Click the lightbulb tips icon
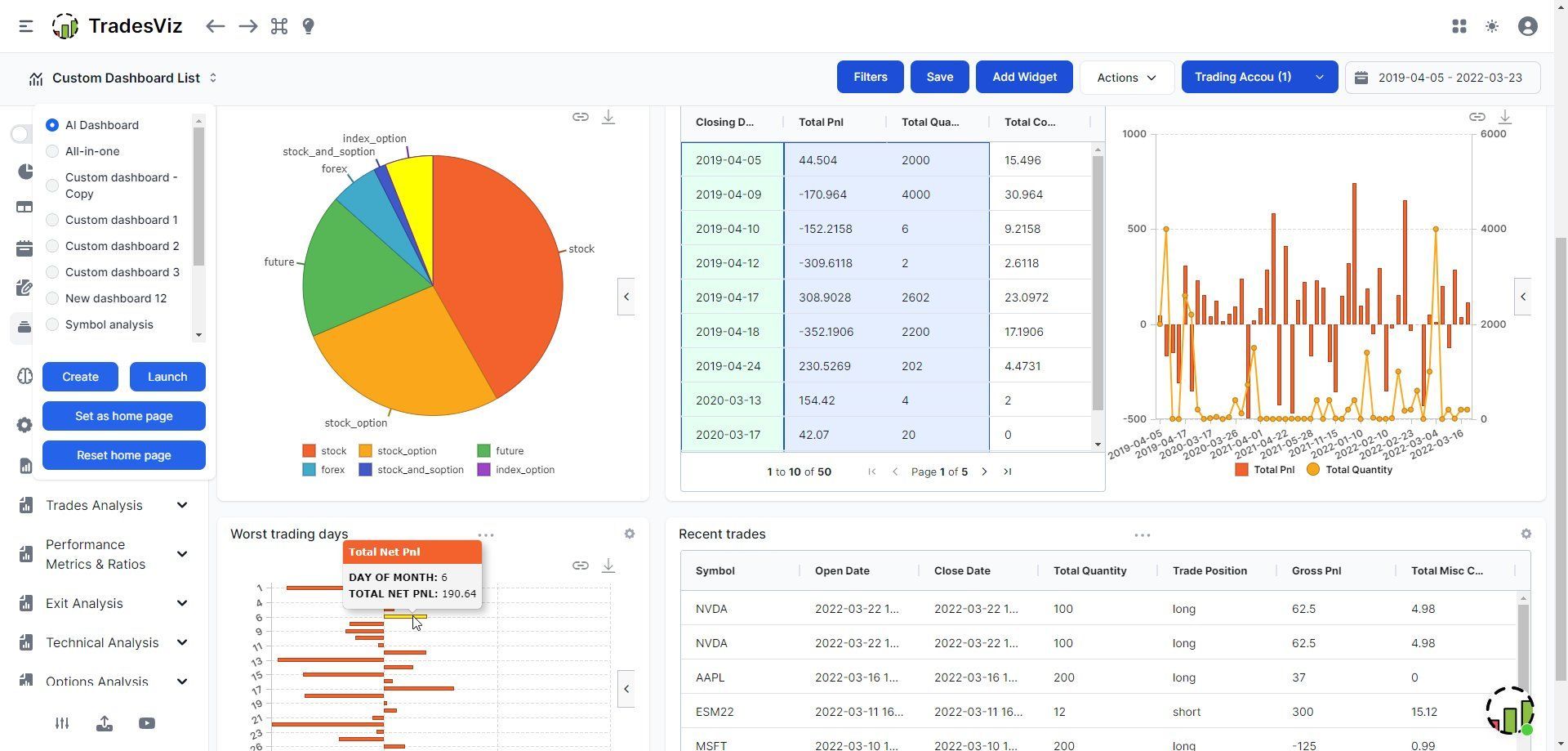 click(x=309, y=26)
